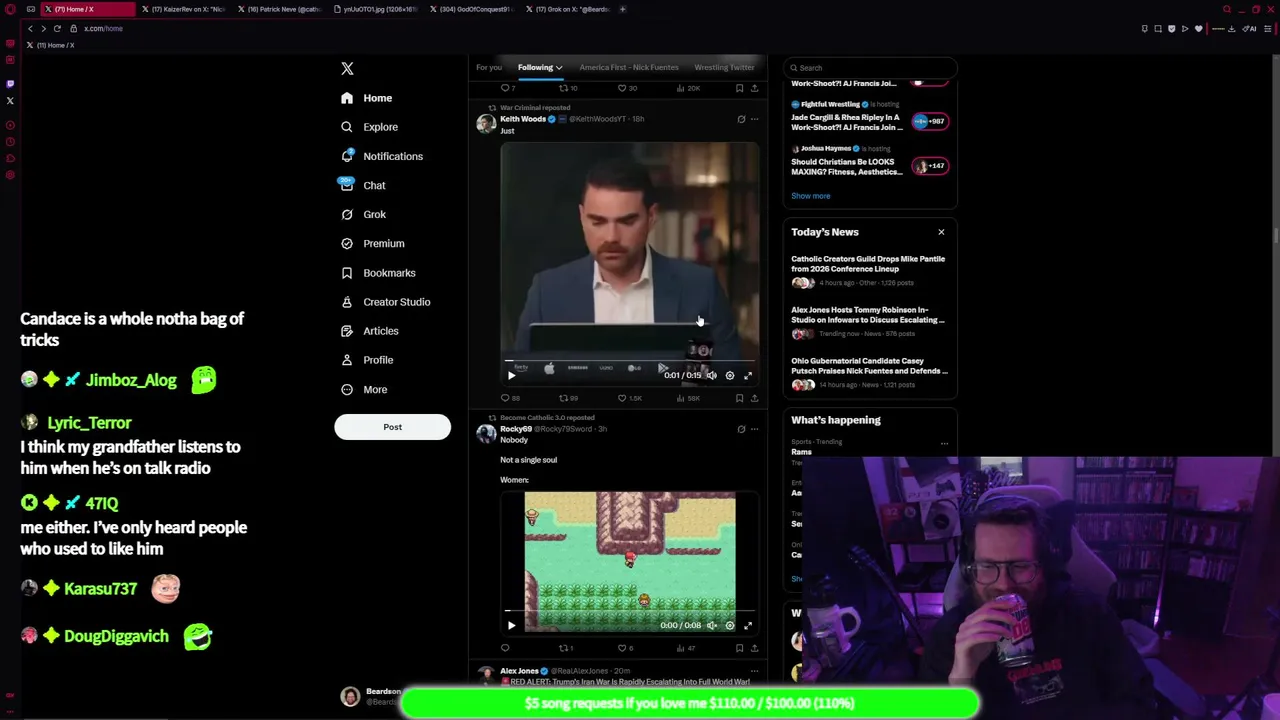Reload the x.com page
This screenshot has height=720, width=1280.
point(57,28)
